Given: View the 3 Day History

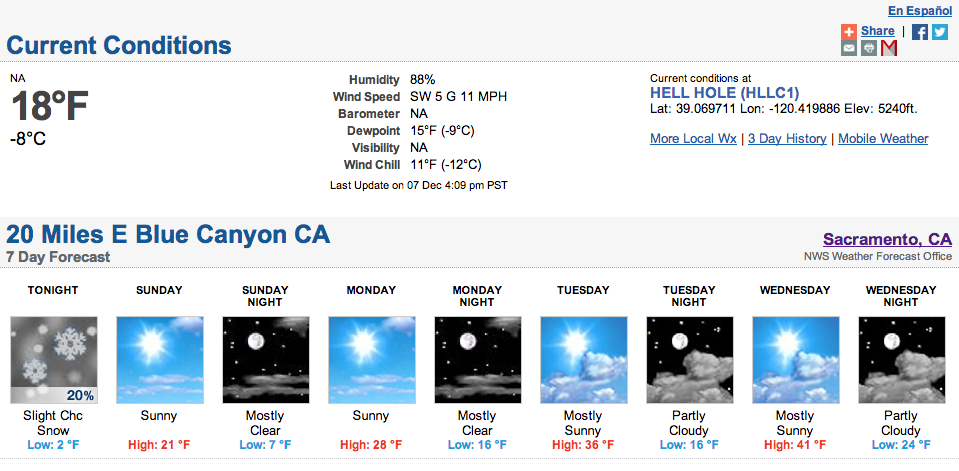Looking at the screenshot, I should click(x=787, y=139).
